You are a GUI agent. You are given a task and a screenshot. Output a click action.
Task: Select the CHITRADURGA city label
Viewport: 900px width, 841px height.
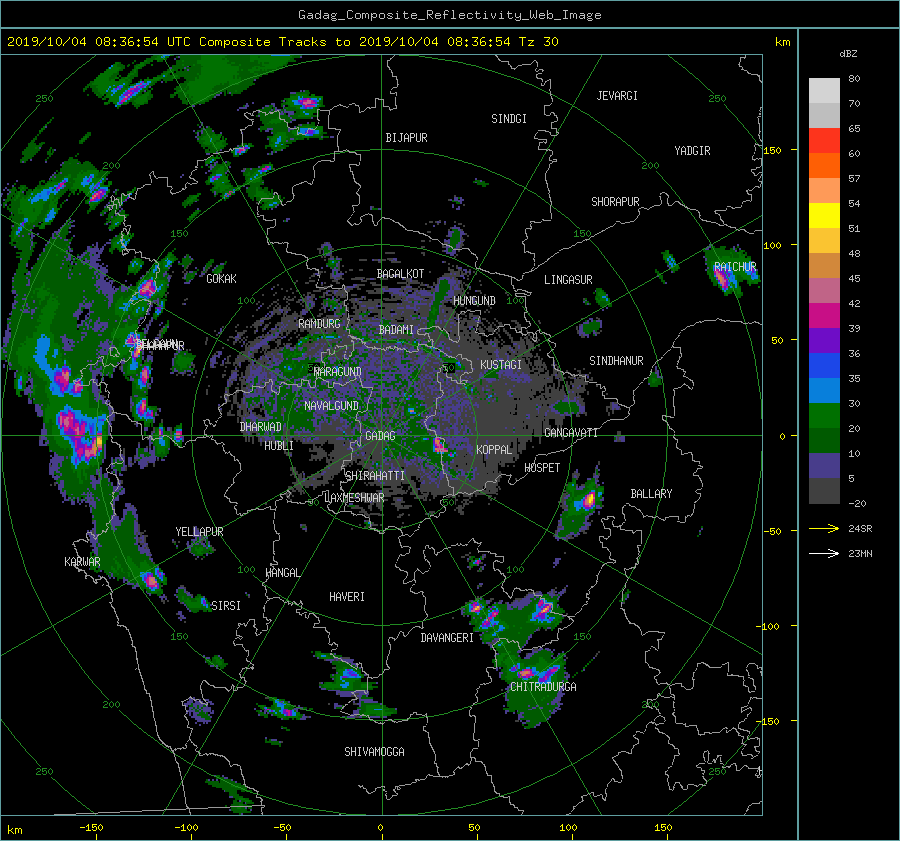543,687
